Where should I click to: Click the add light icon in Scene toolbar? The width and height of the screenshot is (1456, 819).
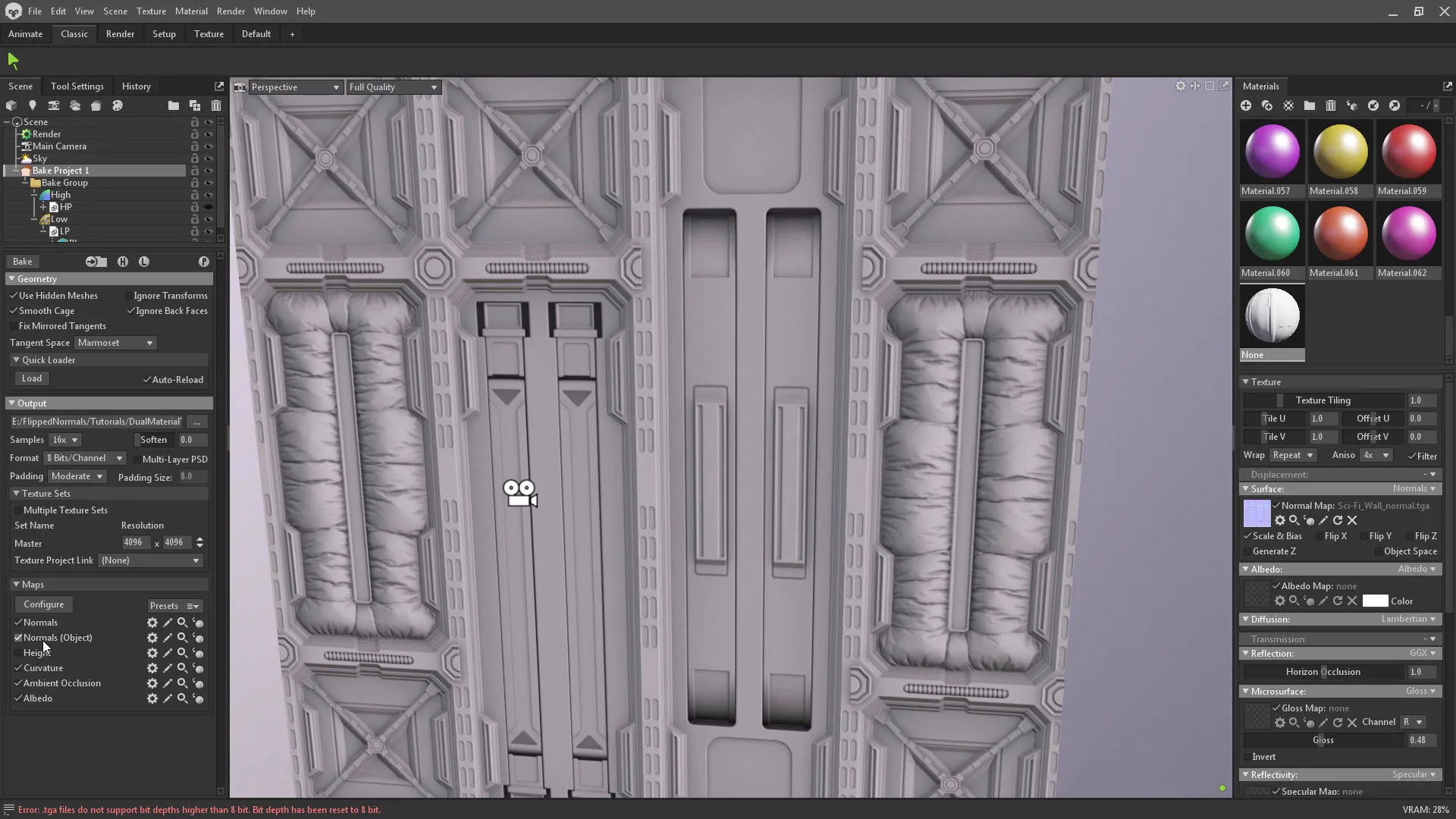click(33, 106)
